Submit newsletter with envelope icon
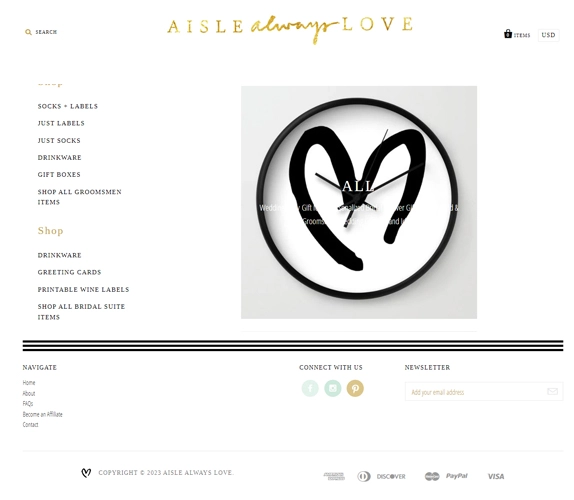This screenshot has height=500, width=574. [x=552, y=391]
